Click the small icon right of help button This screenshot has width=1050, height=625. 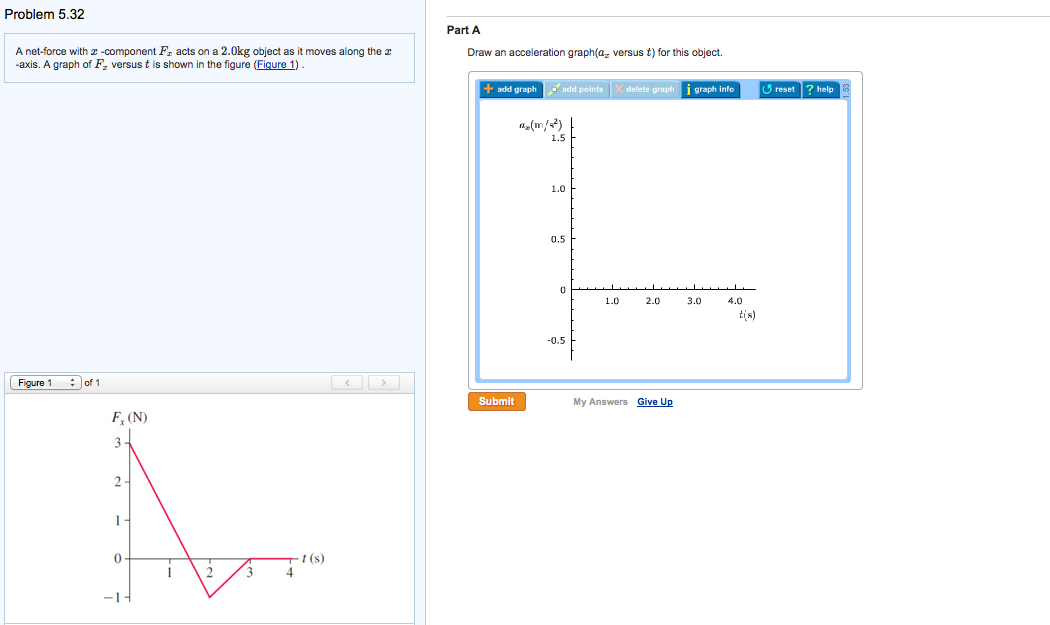pos(844,88)
